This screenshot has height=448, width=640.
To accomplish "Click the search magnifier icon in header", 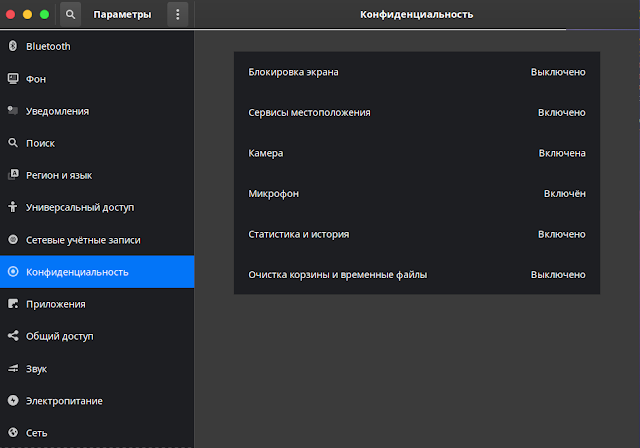I will 70,15.
